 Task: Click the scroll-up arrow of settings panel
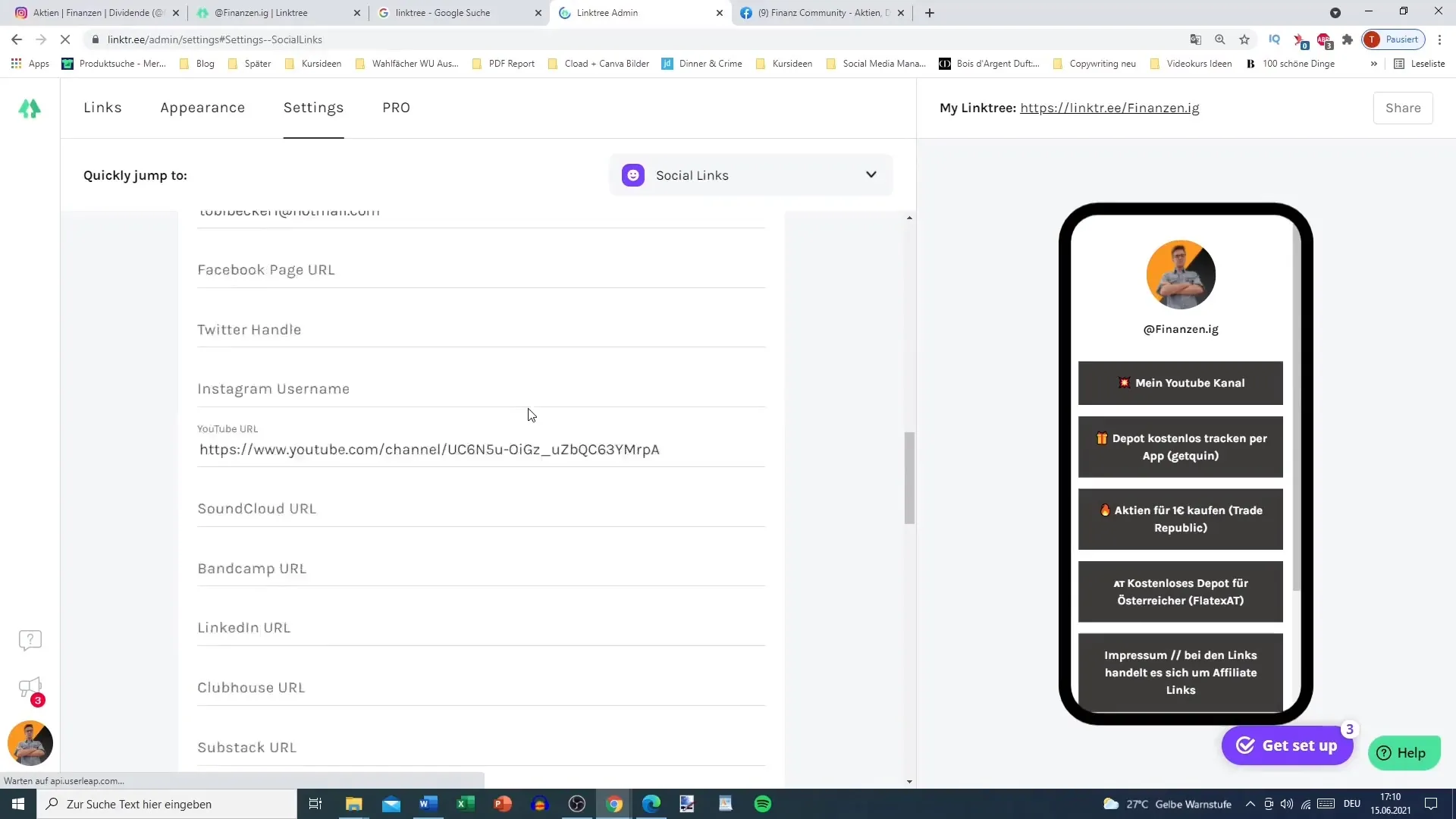coord(909,218)
